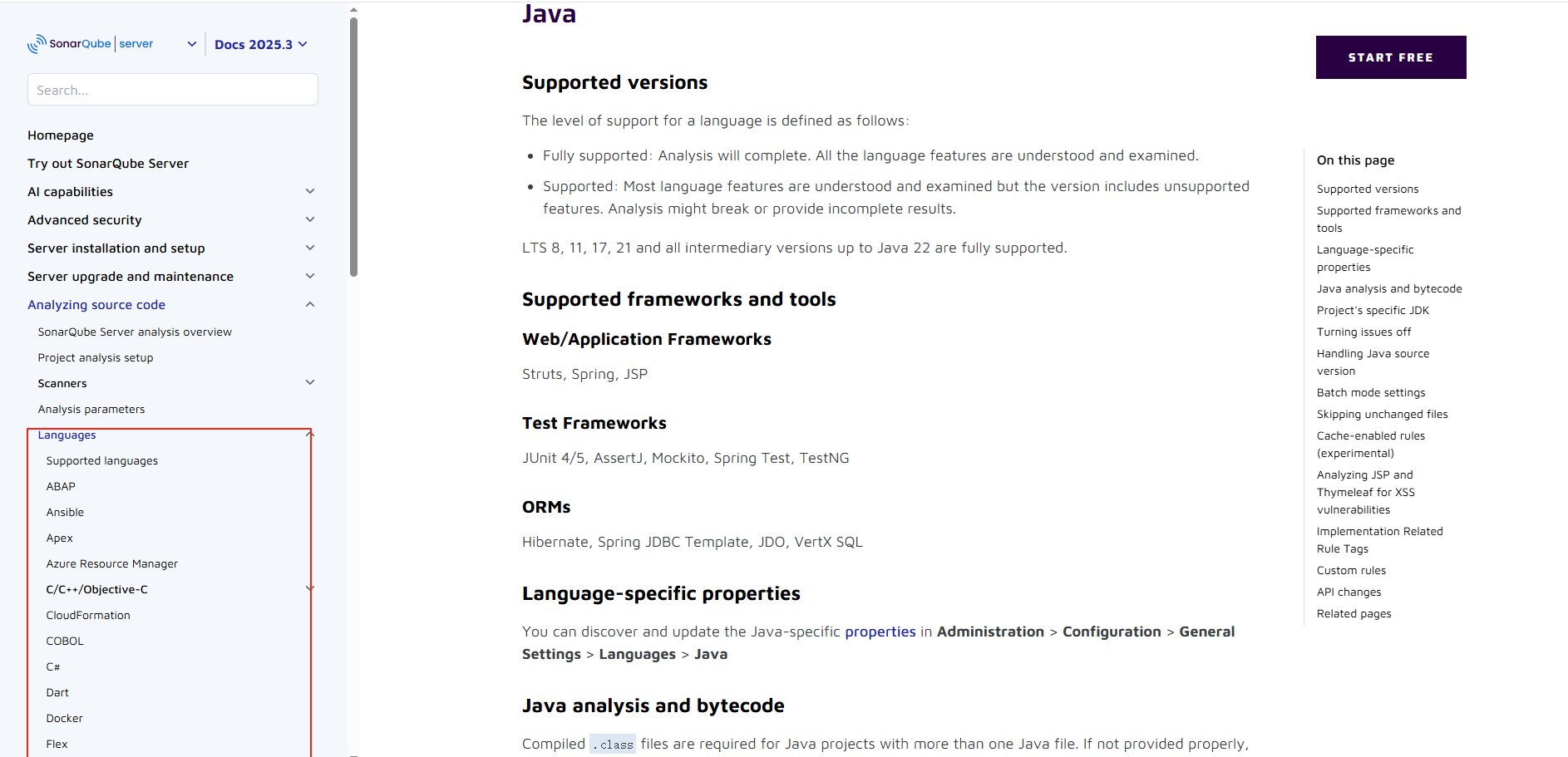1568x757 pixels.
Task: Open the Docs 2025.3 version dropdown
Action: coord(260,45)
